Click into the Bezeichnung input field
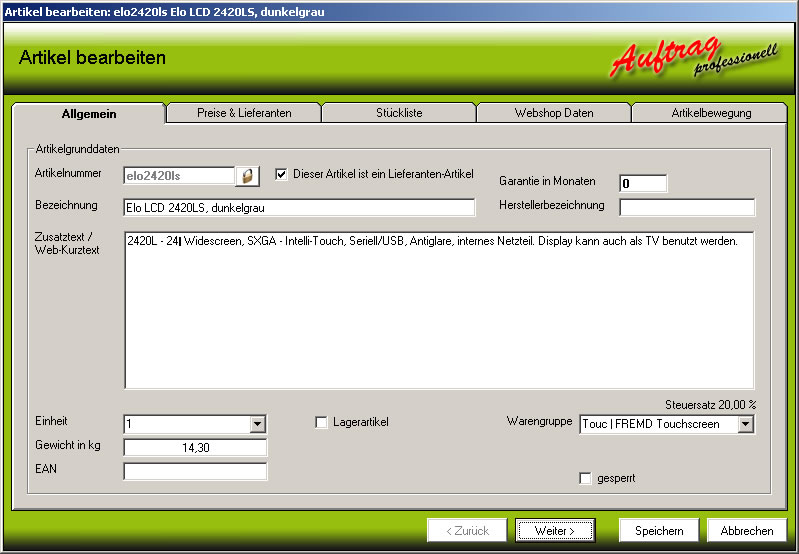This screenshot has height=554, width=799. coord(299,207)
